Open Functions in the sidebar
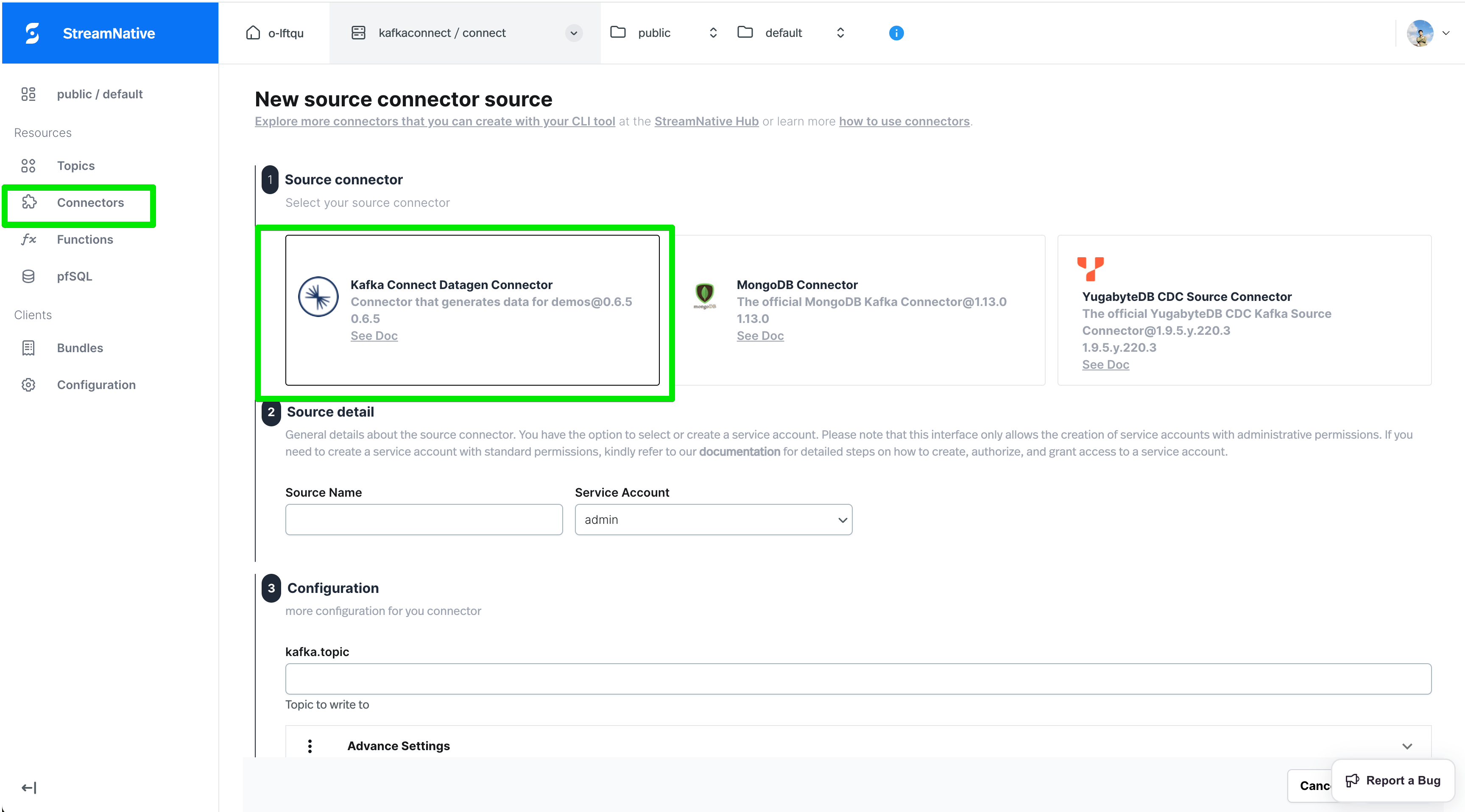1465x812 pixels. click(x=85, y=239)
